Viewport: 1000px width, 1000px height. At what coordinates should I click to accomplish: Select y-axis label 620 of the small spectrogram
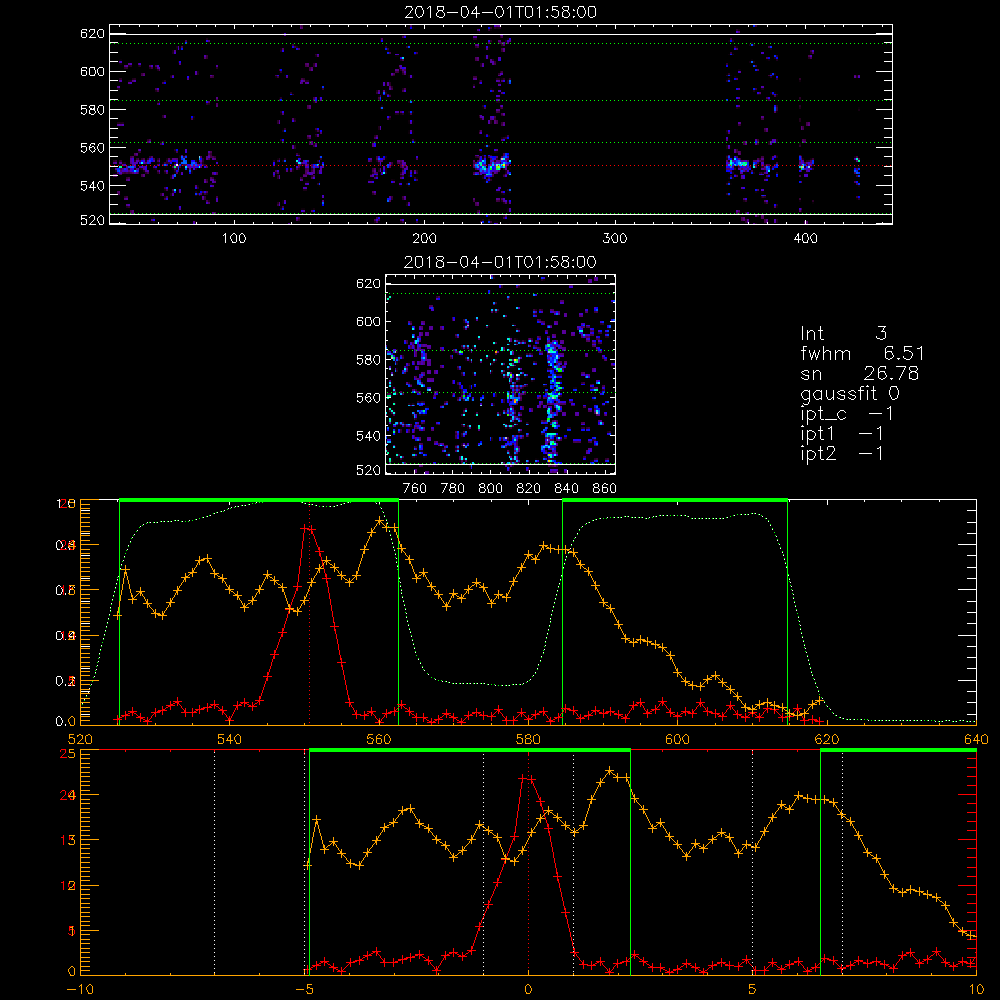click(369, 284)
